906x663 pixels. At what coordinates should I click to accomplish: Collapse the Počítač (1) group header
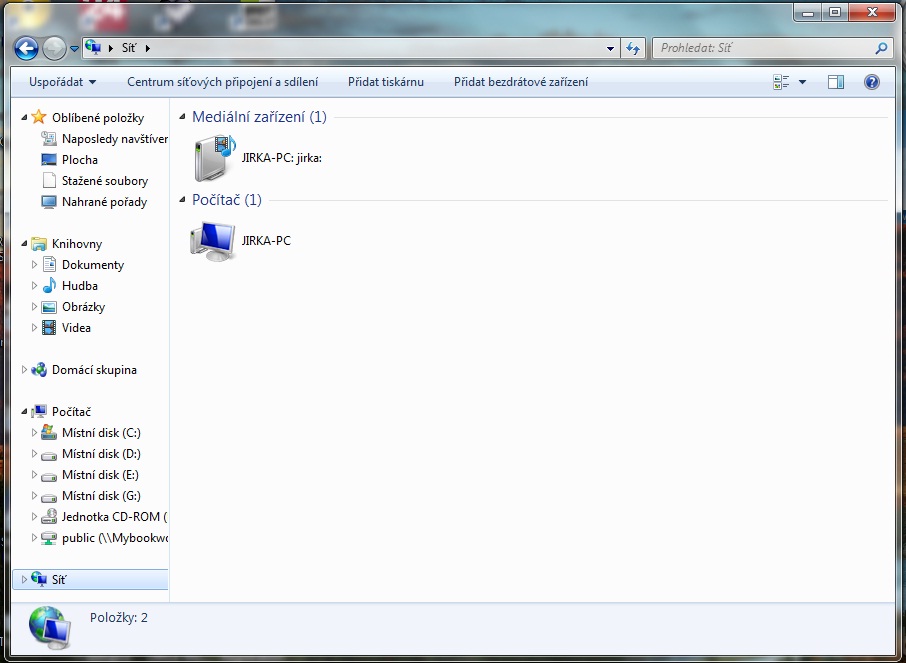point(182,200)
